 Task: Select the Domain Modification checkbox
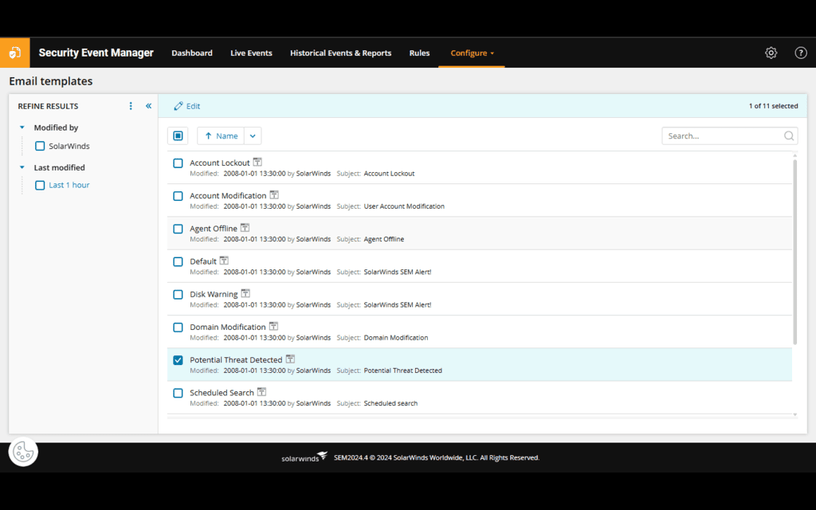point(178,327)
